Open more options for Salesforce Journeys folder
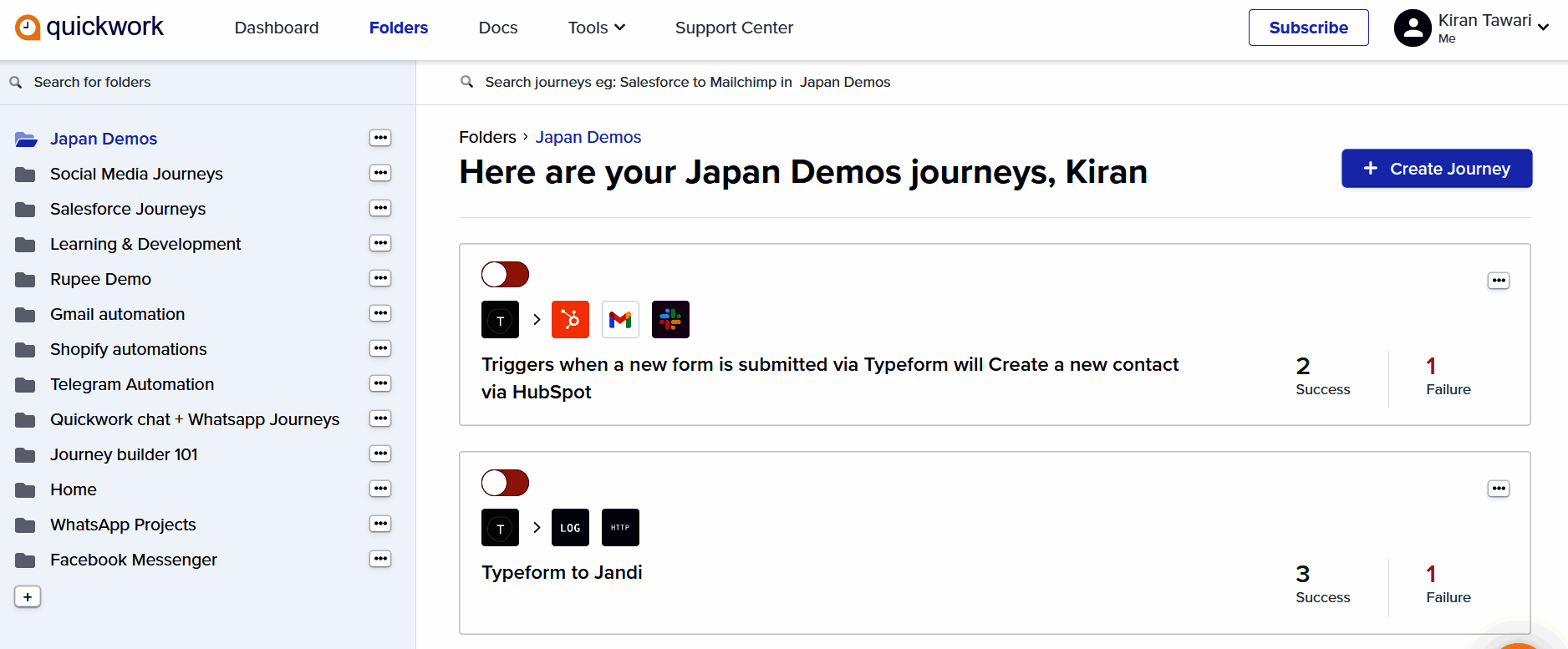Image resolution: width=1568 pixels, height=649 pixels. click(x=380, y=208)
